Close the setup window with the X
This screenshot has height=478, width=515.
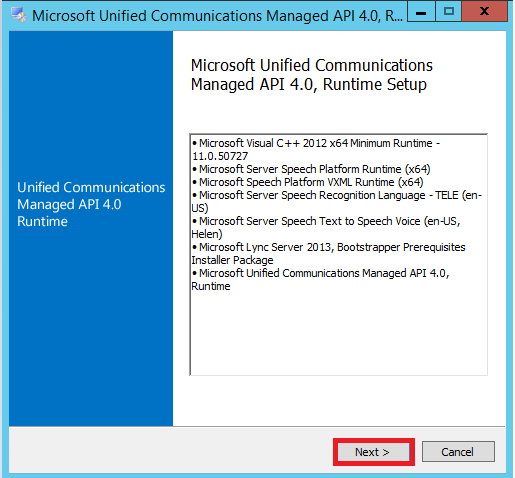tap(484, 12)
